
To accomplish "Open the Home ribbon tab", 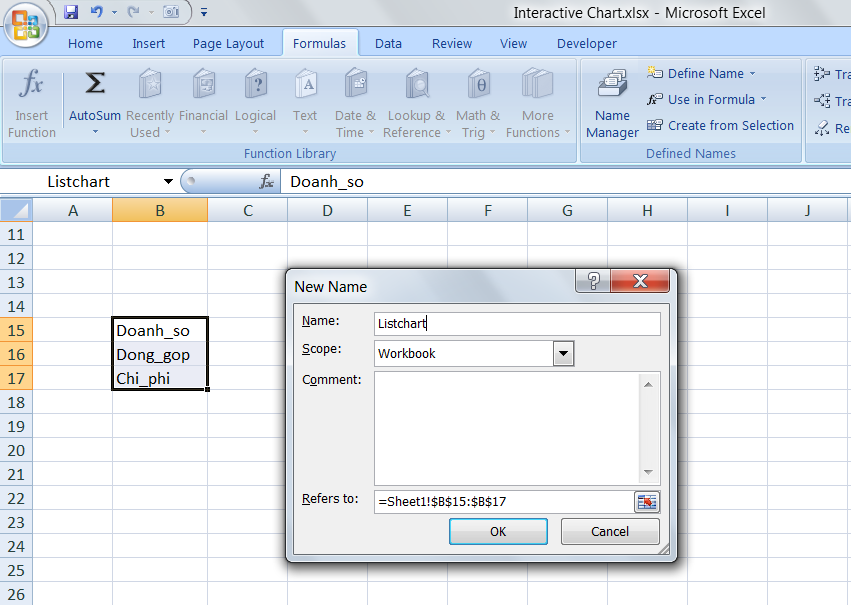I will pos(85,43).
